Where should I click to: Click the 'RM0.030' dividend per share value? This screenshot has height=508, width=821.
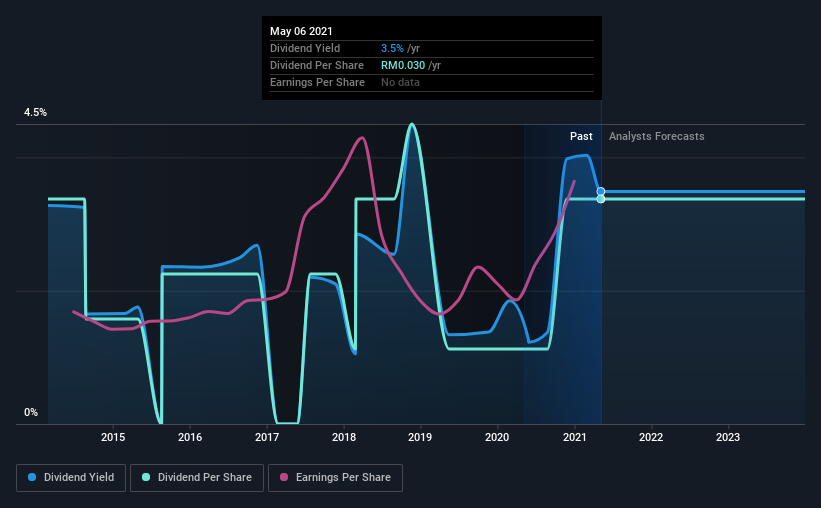tap(403, 65)
